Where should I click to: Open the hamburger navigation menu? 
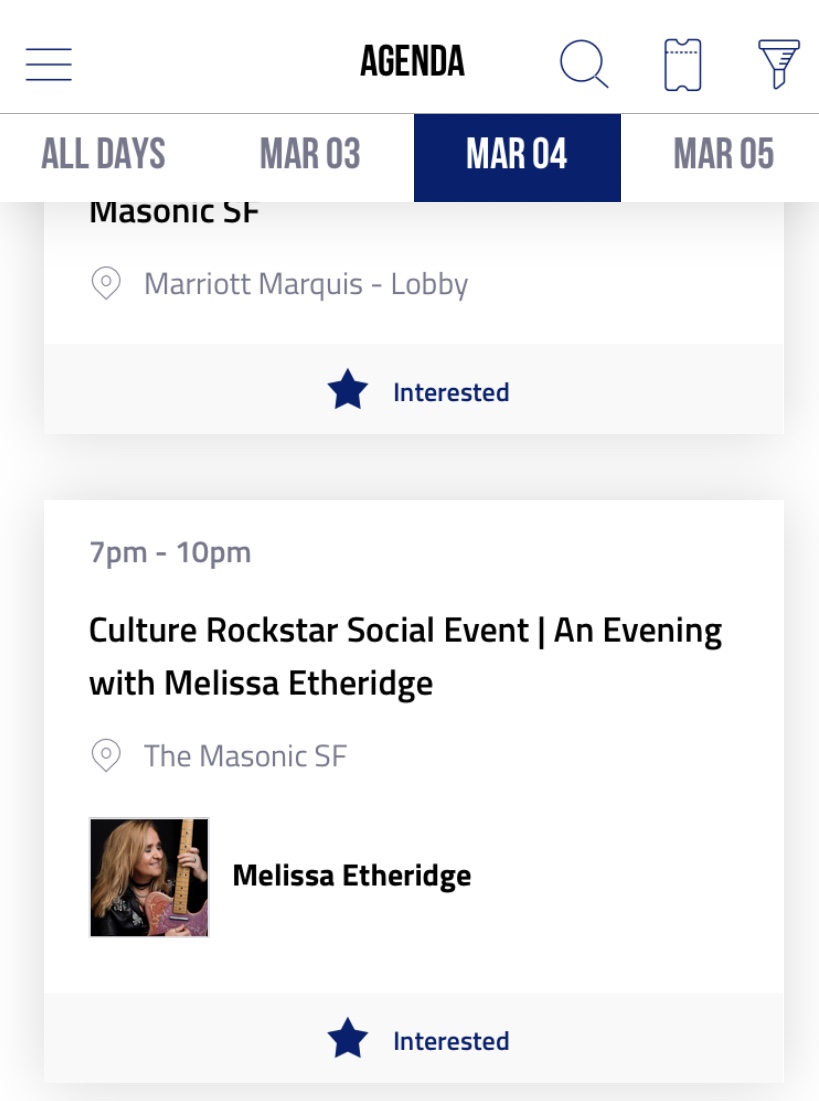[x=48, y=64]
